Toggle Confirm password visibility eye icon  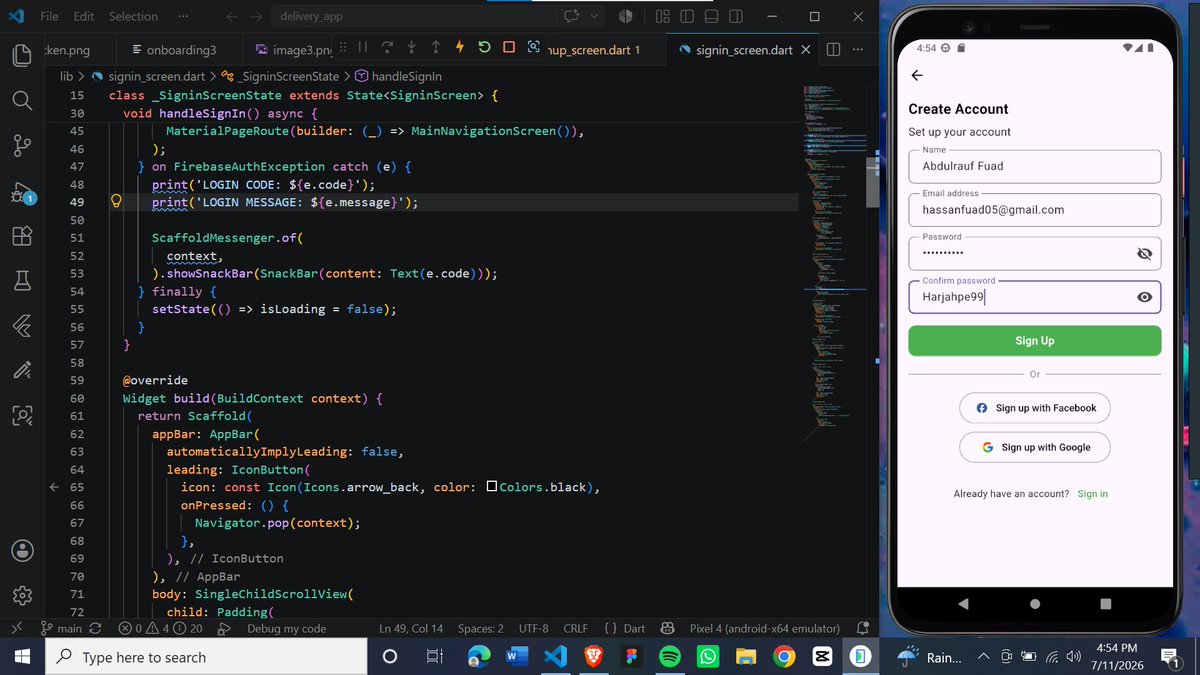(1145, 297)
